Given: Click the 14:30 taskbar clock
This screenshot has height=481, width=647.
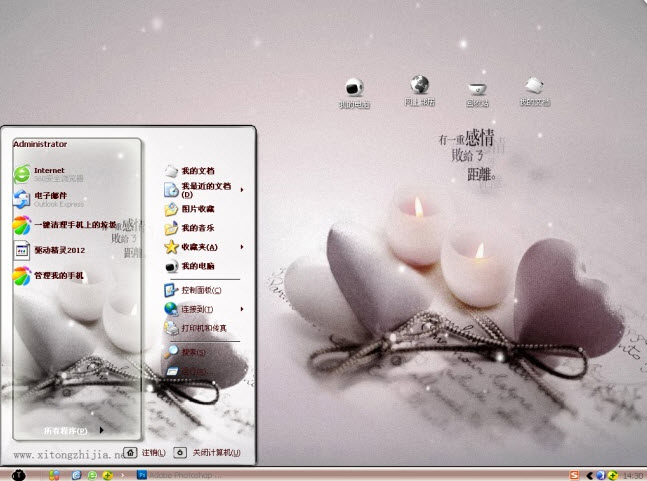Looking at the screenshot, I should click(x=633, y=476).
